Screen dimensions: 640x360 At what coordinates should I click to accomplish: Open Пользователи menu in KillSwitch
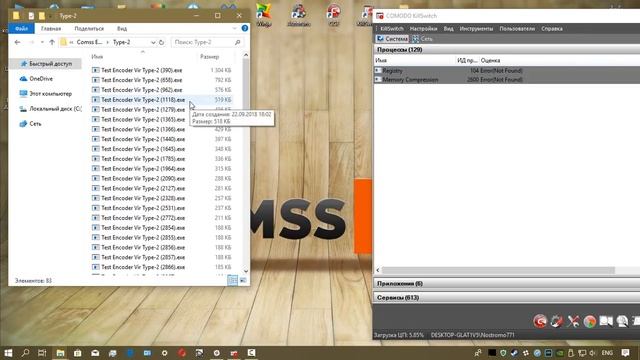point(517,29)
